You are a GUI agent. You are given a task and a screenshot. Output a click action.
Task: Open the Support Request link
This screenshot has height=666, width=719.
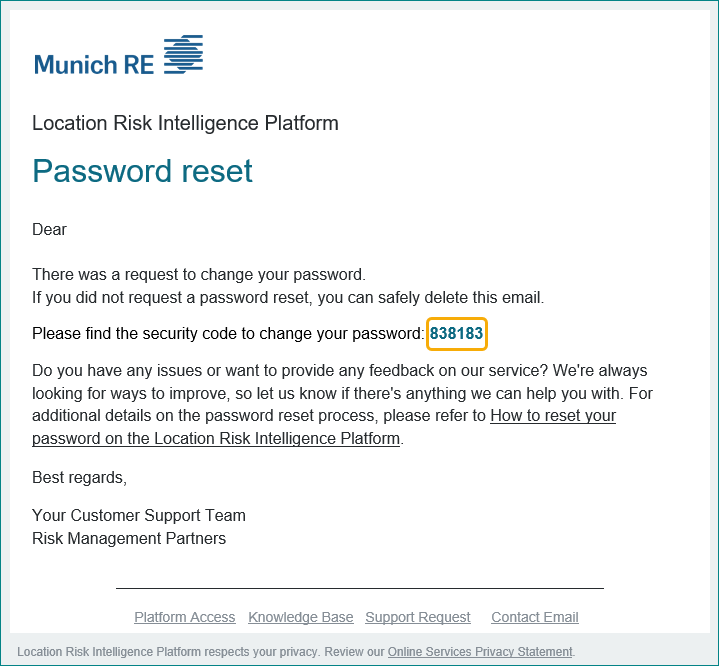pyautogui.click(x=418, y=617)
